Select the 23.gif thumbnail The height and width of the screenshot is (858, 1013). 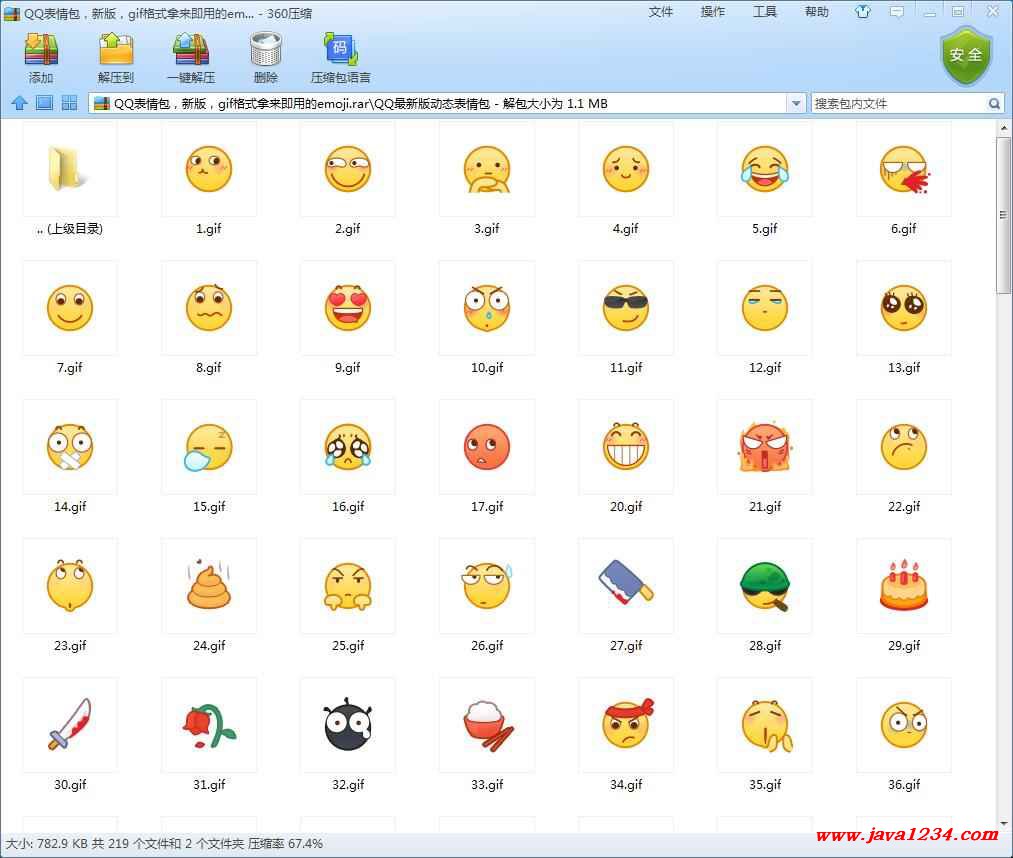point(70,586)
